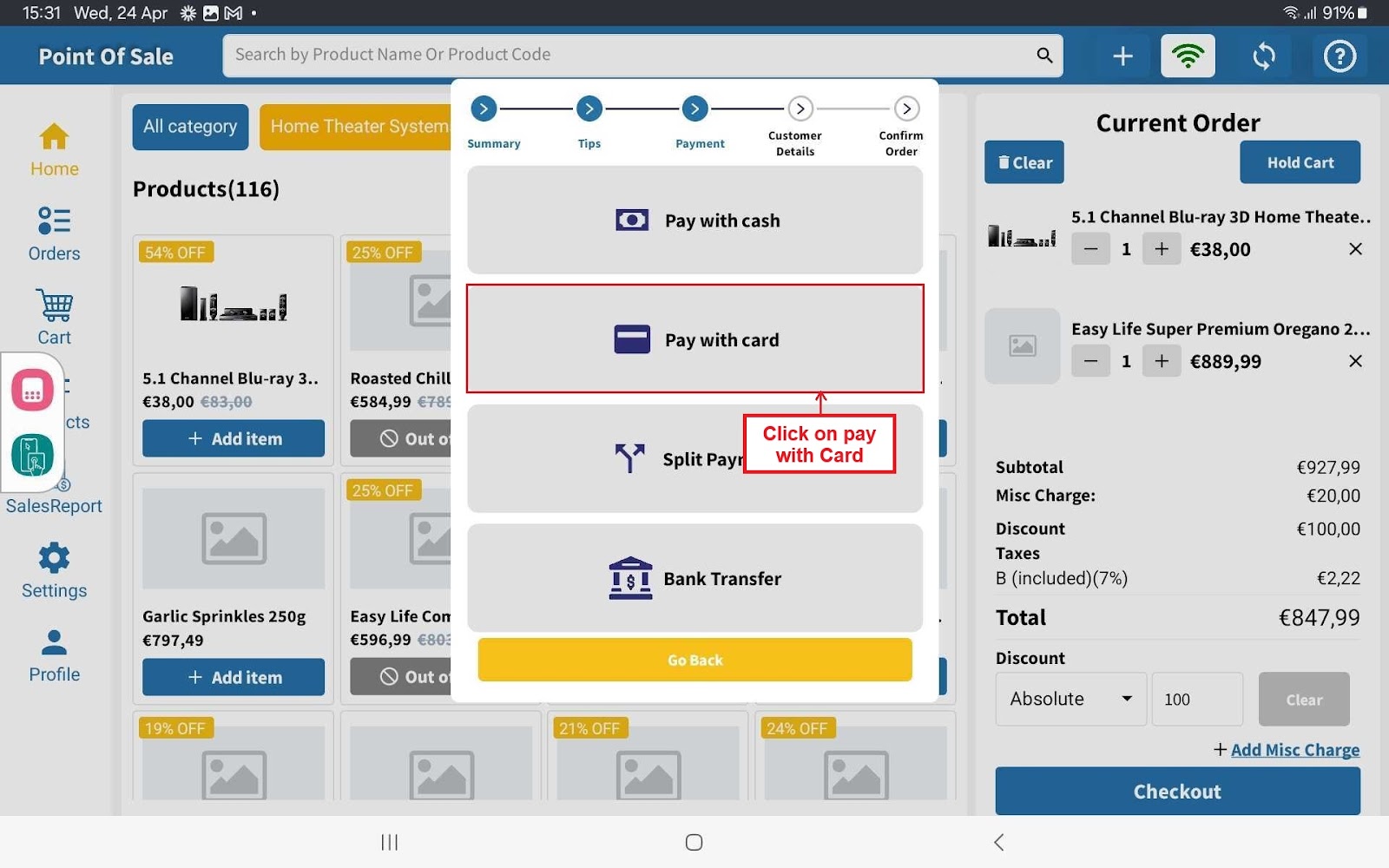1389x868 pixels.
Task: Click the search magnifier icon
Action: (1044, 56)
